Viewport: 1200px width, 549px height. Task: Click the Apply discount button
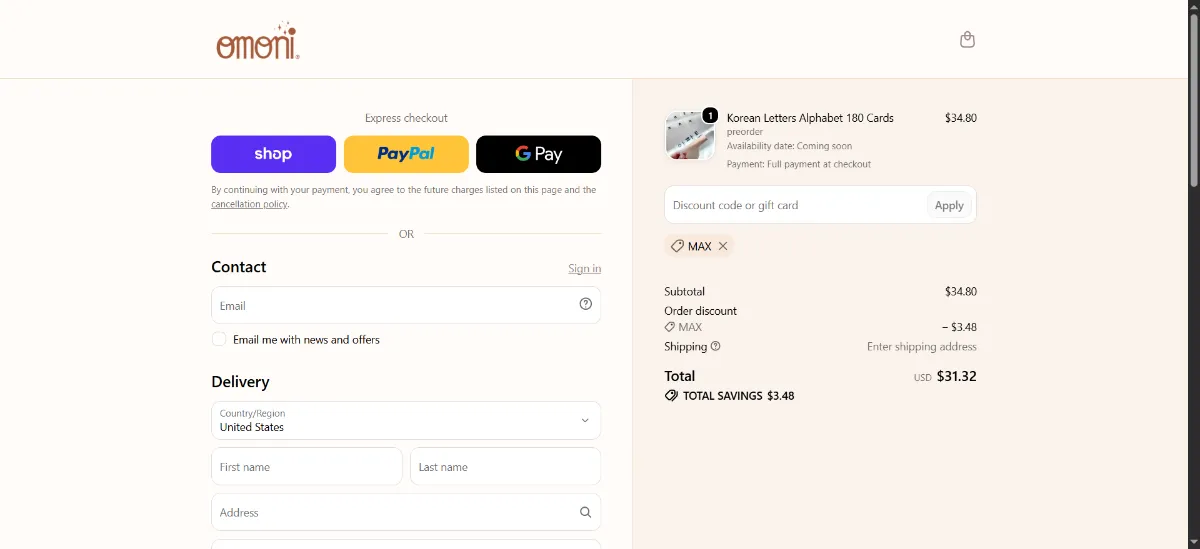point(949,205)
